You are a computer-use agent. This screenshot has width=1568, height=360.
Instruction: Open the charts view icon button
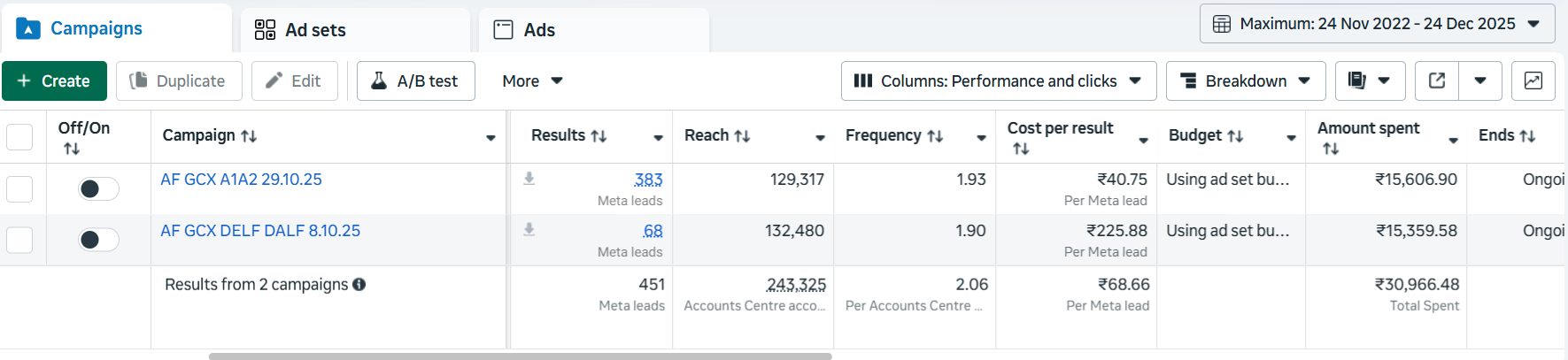[x=1533, y=80]
